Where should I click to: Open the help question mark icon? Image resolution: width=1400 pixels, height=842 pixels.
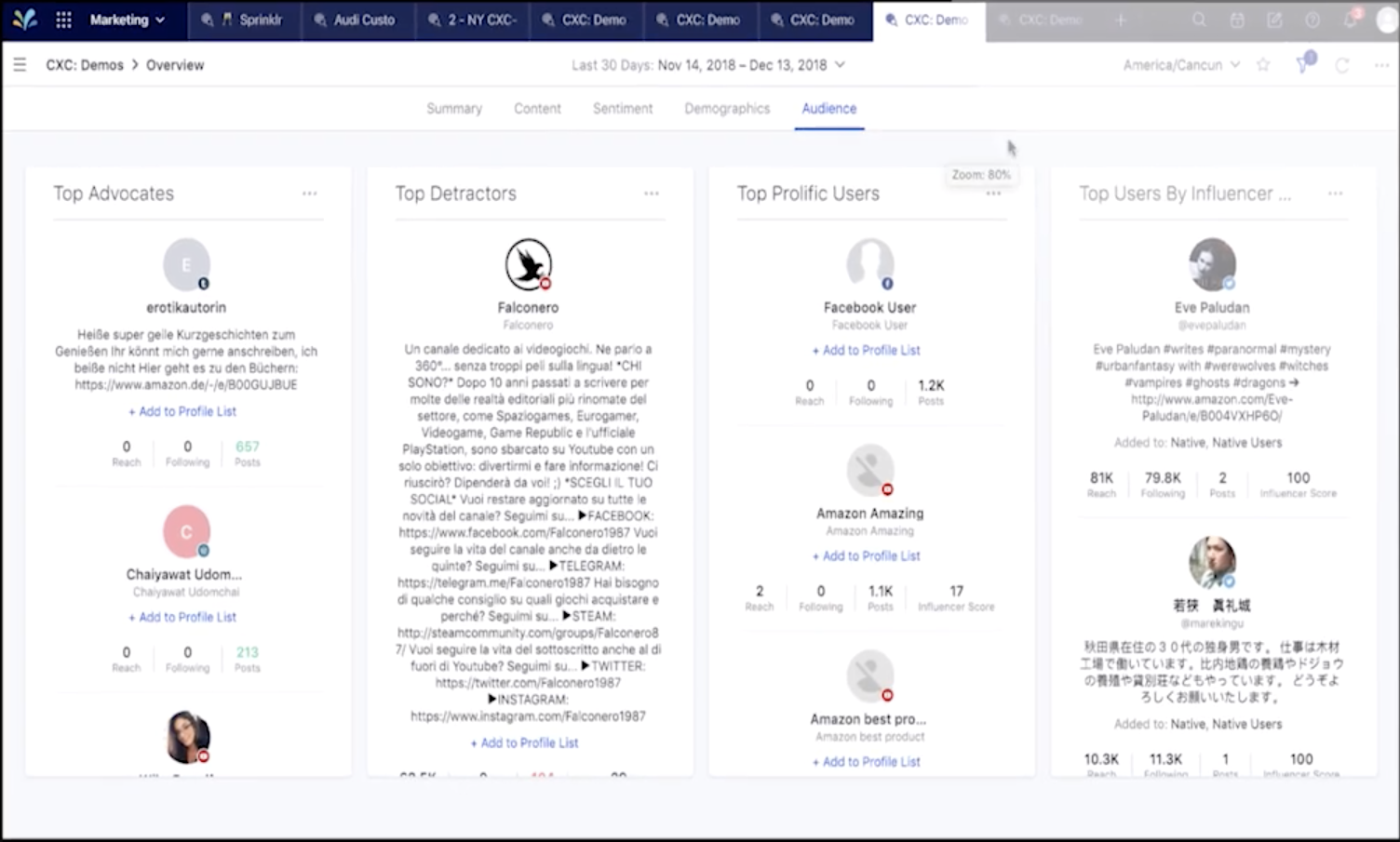click(1312, 20)
